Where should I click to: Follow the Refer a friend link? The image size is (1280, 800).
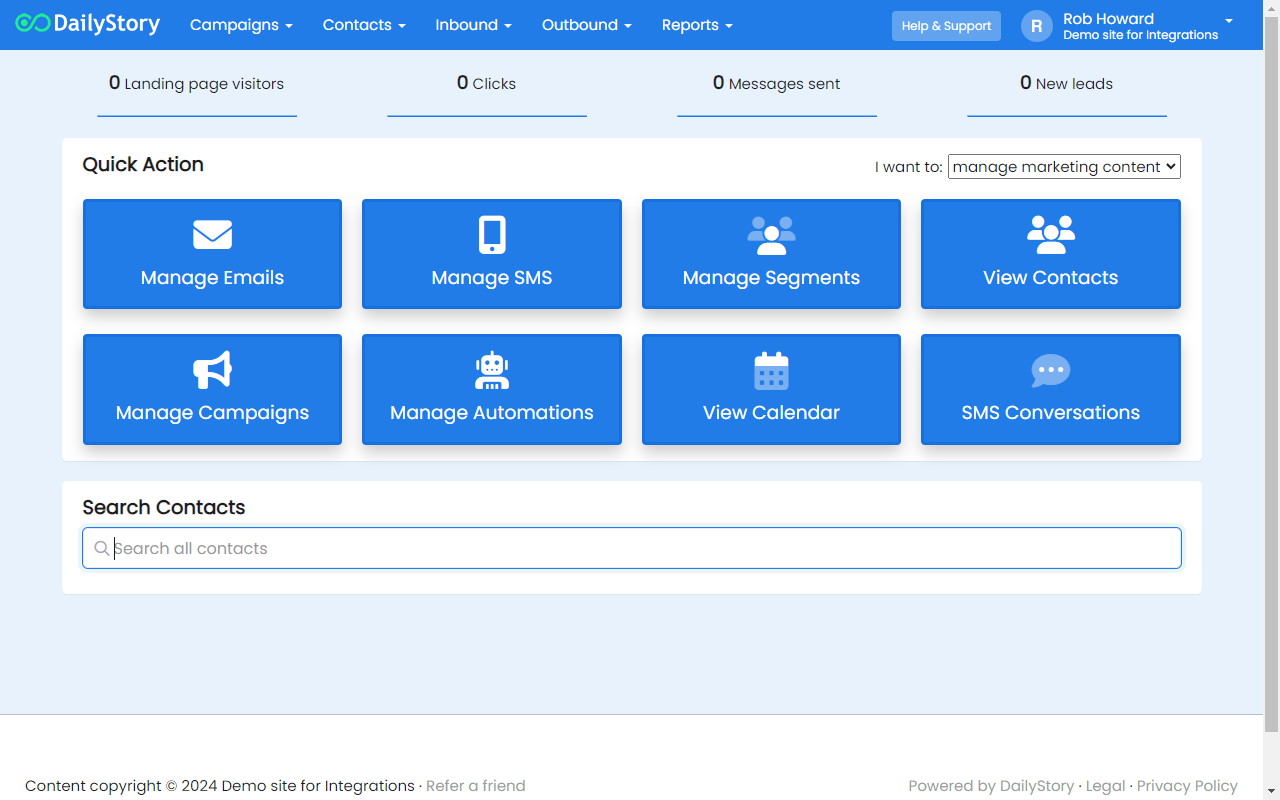tap(475, 786)
